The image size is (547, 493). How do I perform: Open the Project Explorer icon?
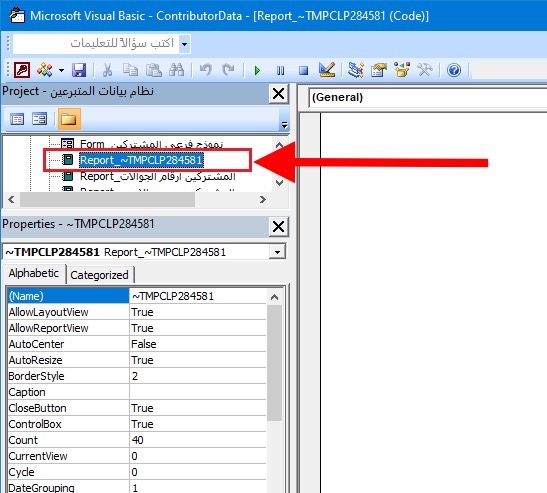356,70
